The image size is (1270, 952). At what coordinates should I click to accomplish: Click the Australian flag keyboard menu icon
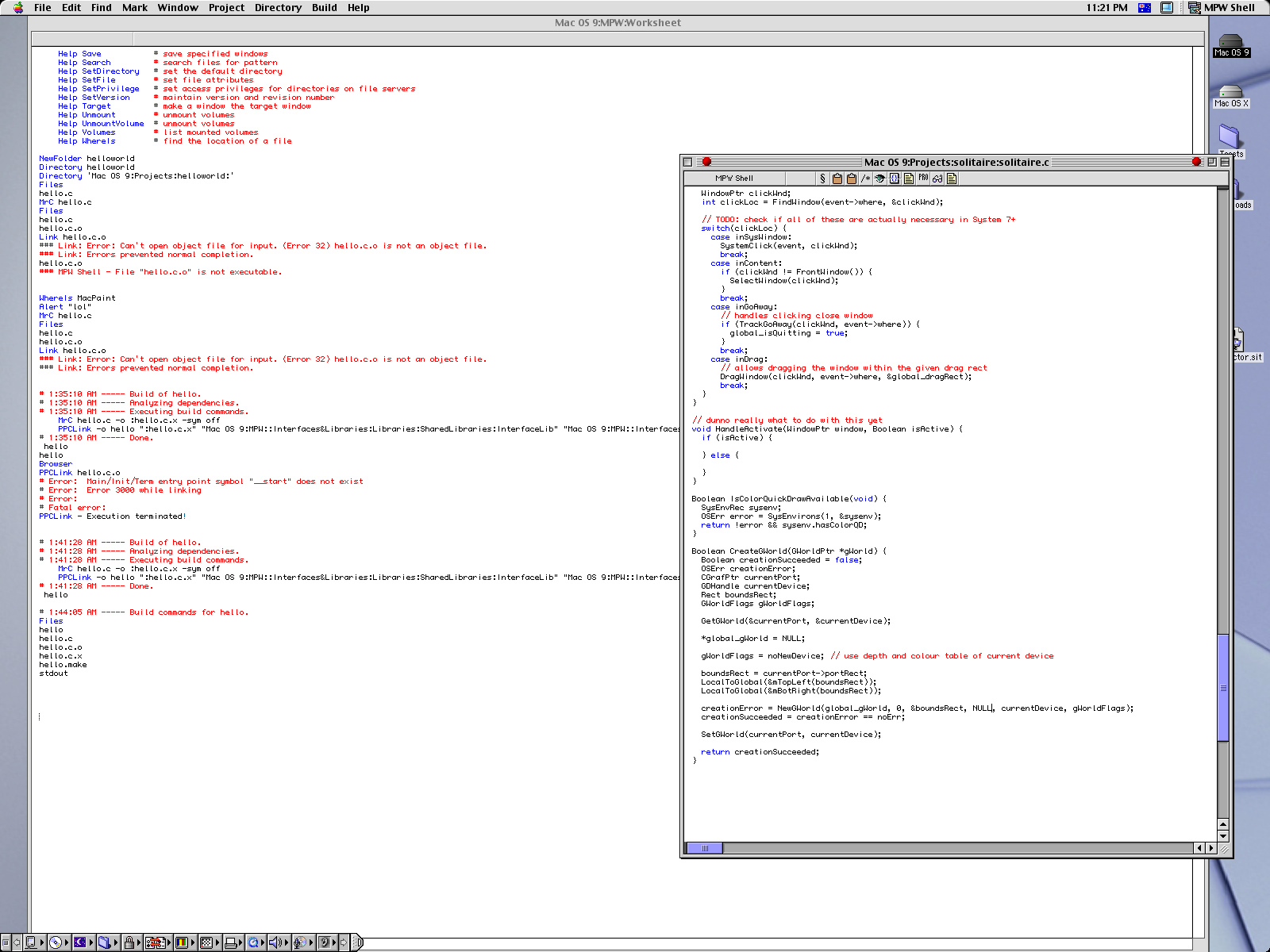coord(1144,7)
